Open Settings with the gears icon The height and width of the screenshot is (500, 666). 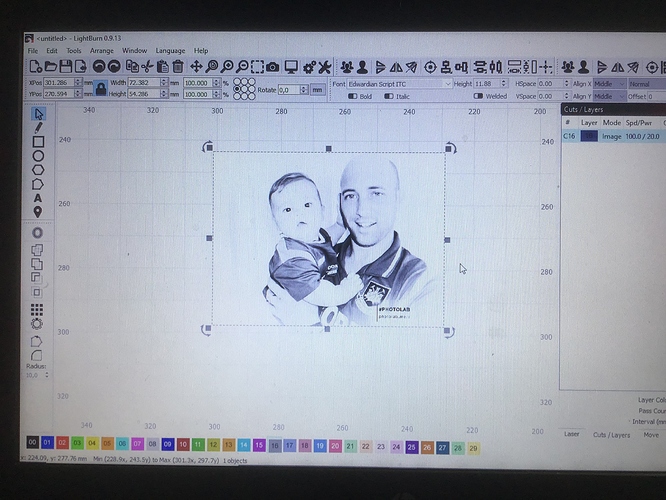[x=309, y=67]
